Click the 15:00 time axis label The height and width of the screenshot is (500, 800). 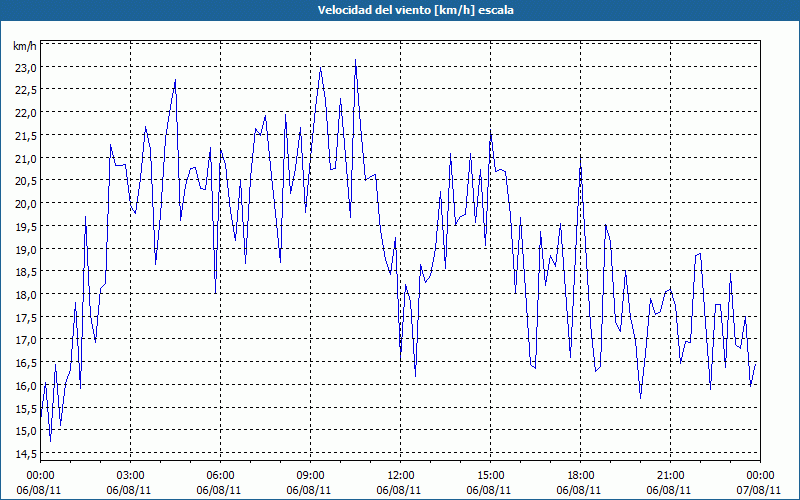pos(491,475)
